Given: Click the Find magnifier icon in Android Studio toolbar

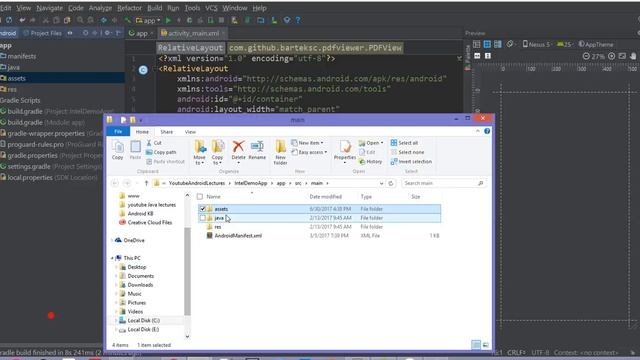Looking at the screenshot, I should (x=80, y=20).
